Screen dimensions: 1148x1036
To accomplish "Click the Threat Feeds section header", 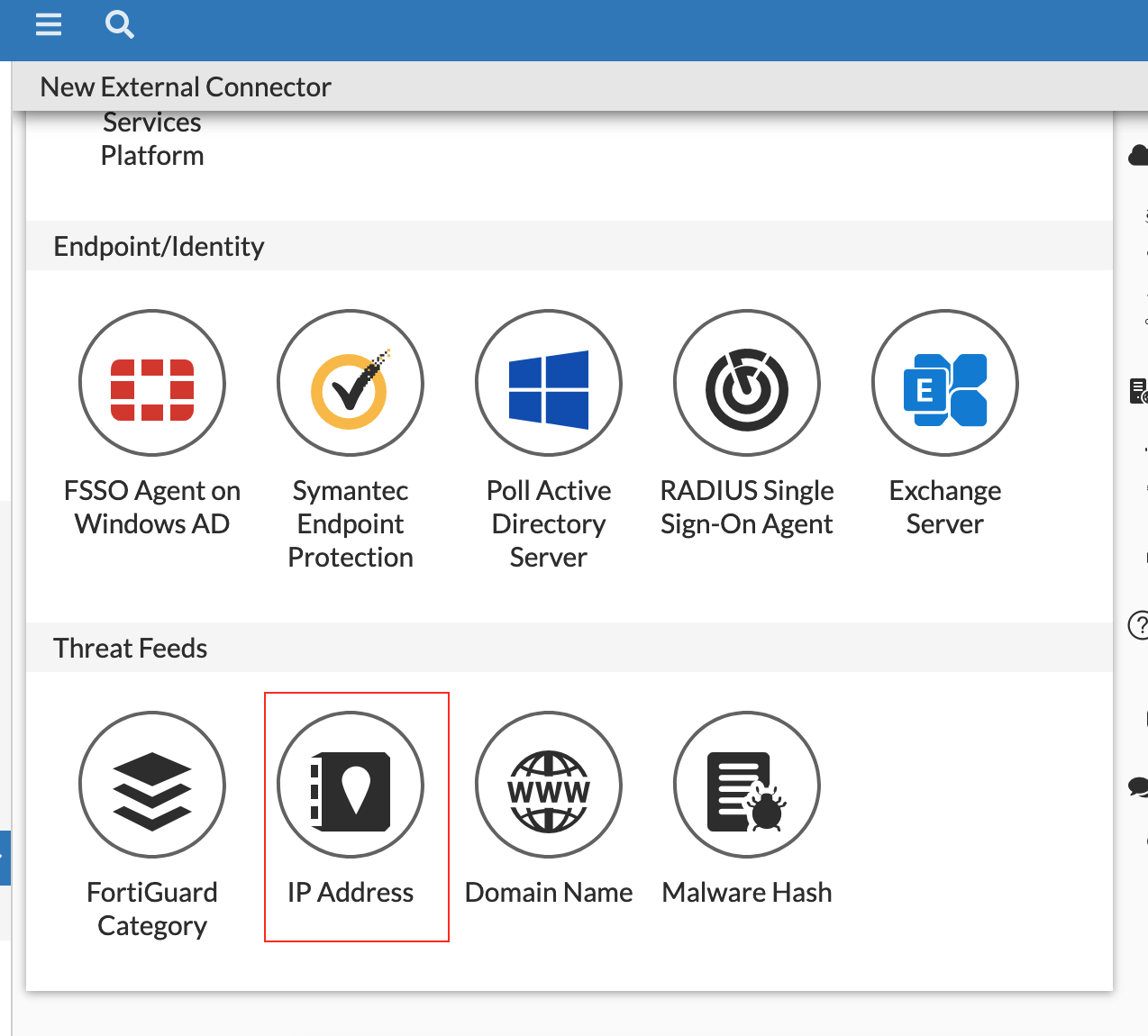I will click(130, 647).
